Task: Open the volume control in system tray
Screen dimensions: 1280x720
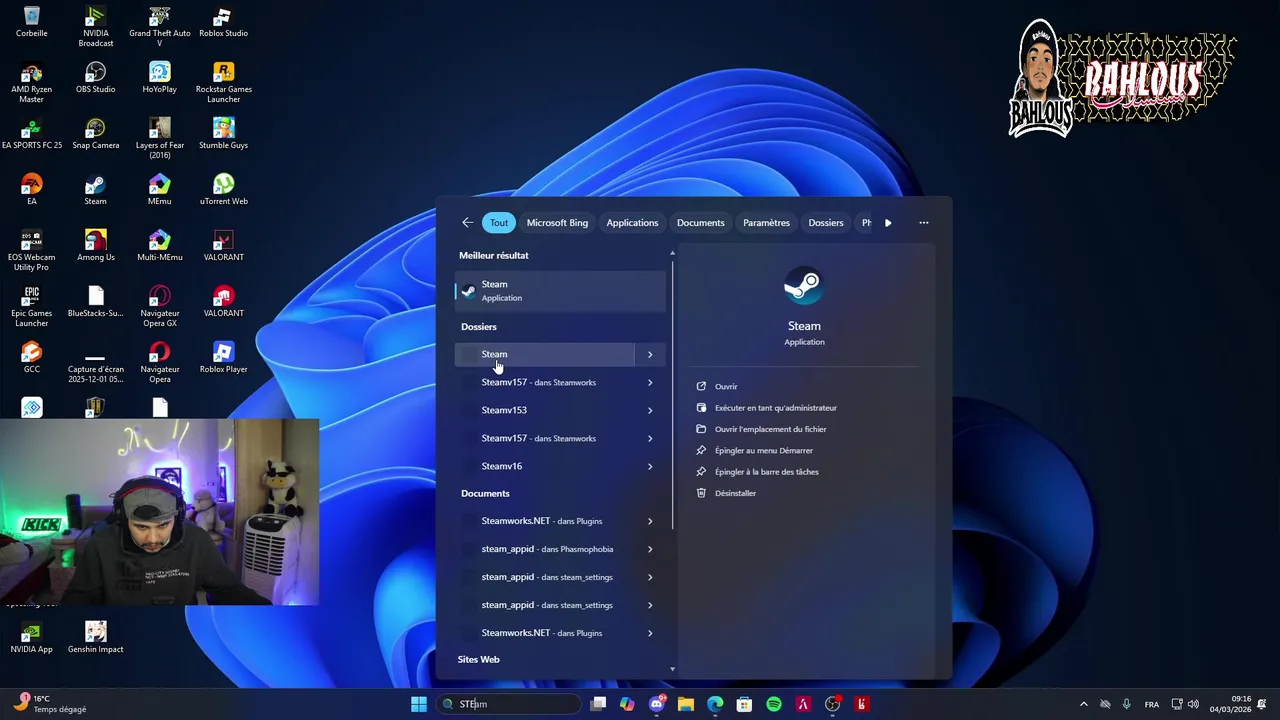Action: click(x=1193, y=704)
